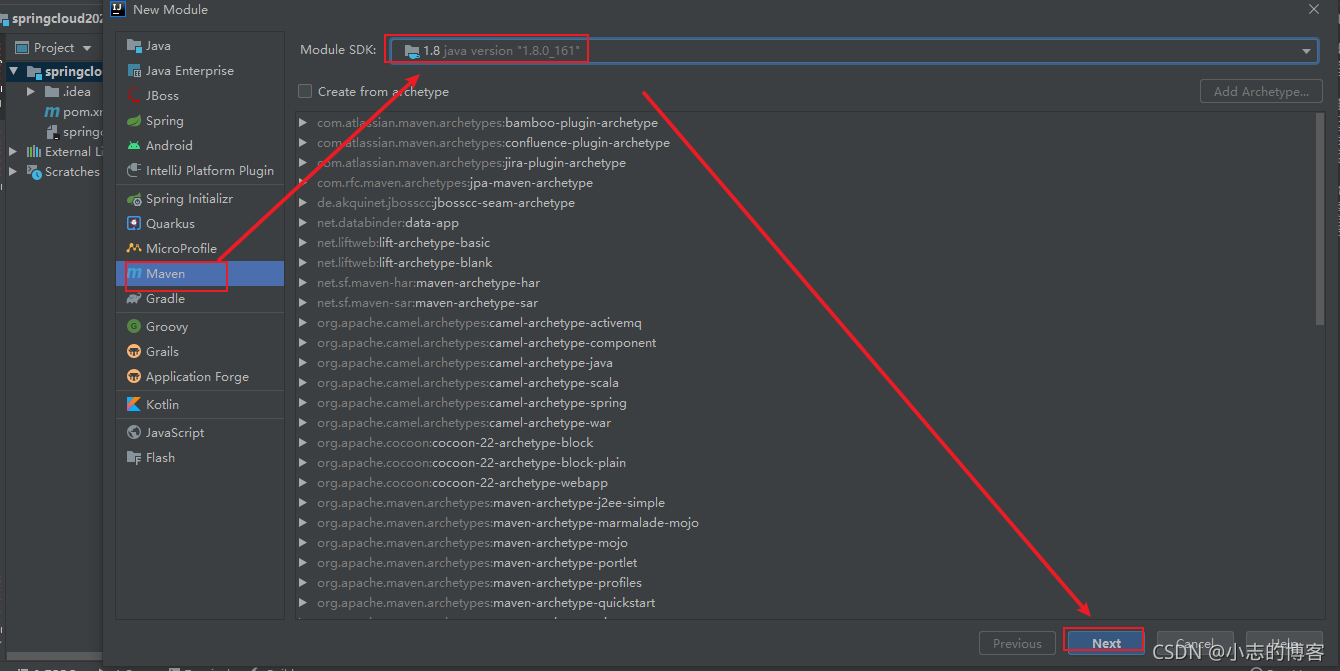Select Kotlin module type
The height and width of the screenshot is (671, 1340).
click(x=200, y=405)
